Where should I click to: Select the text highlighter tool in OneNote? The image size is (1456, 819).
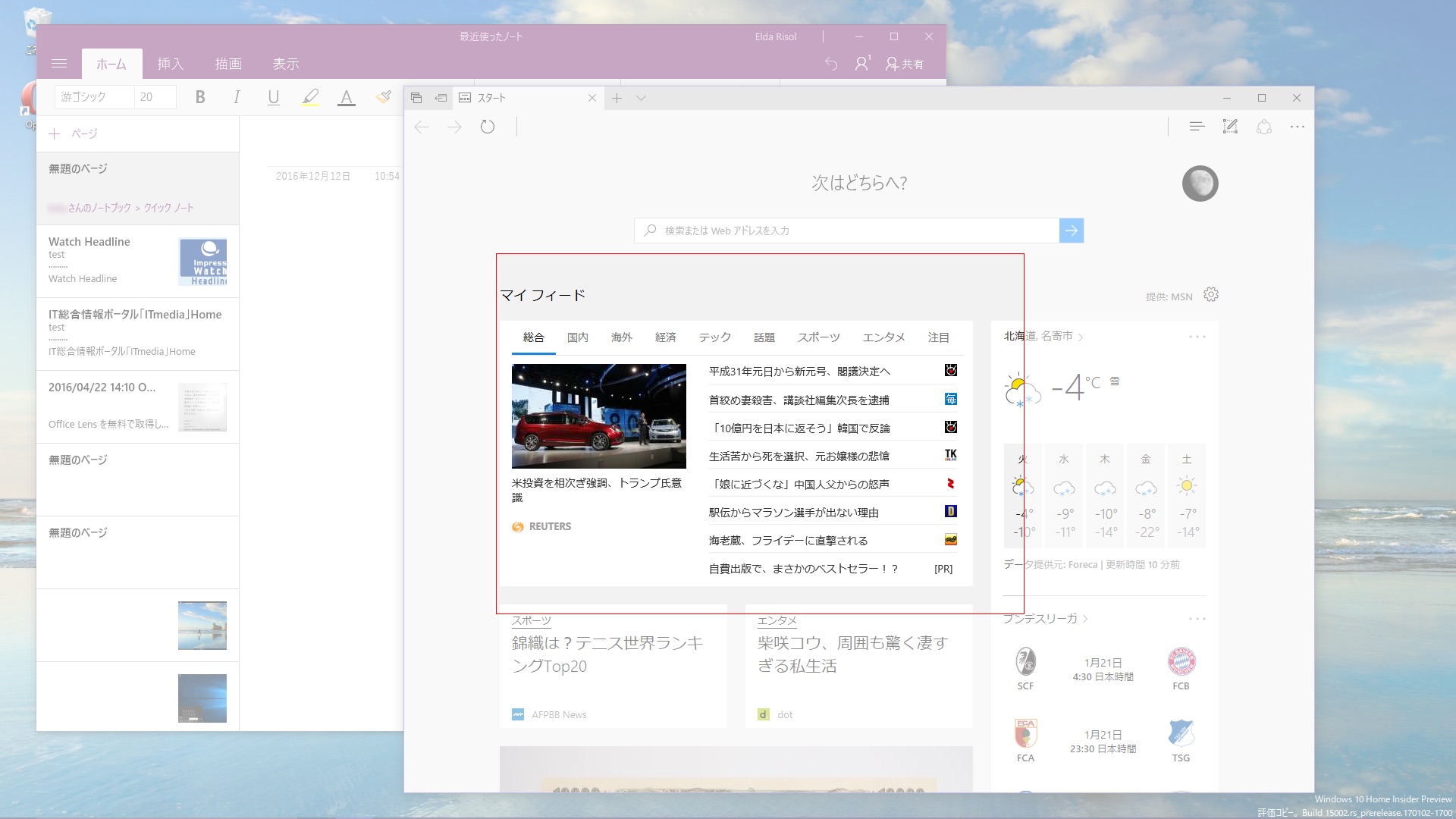pyautogui.click(x=310, y=97)
